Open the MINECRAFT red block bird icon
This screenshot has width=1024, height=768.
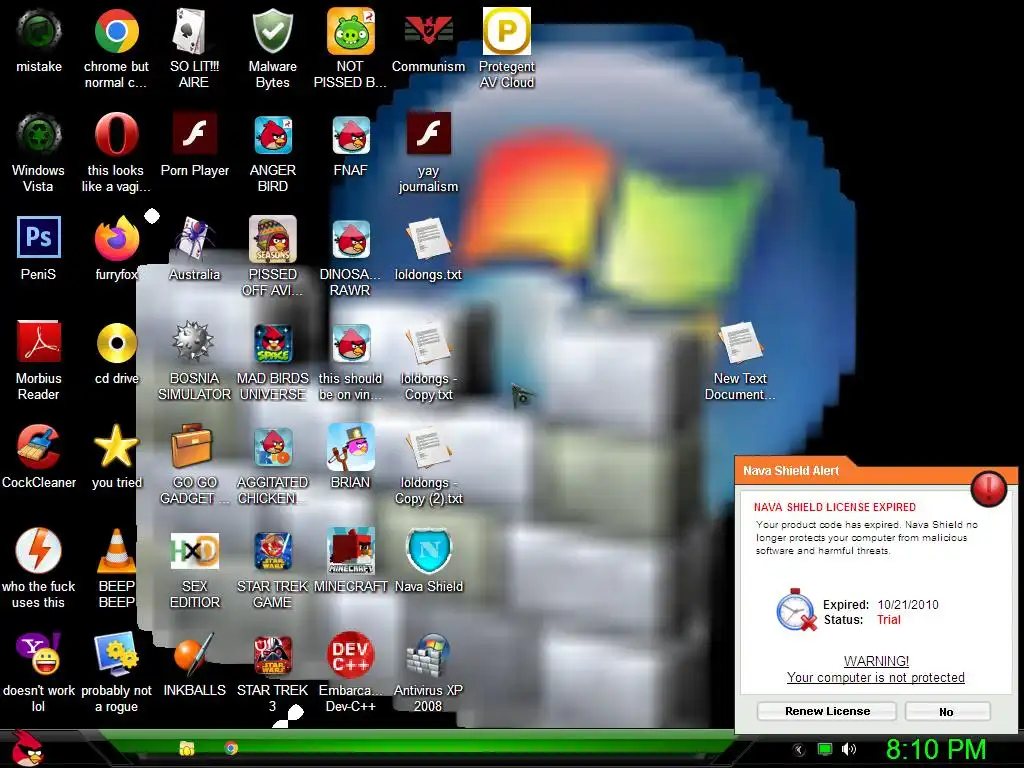(351, 551)
